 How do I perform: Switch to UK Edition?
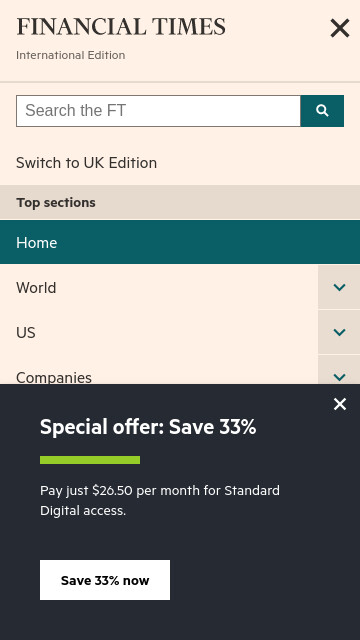click(87, 163)
